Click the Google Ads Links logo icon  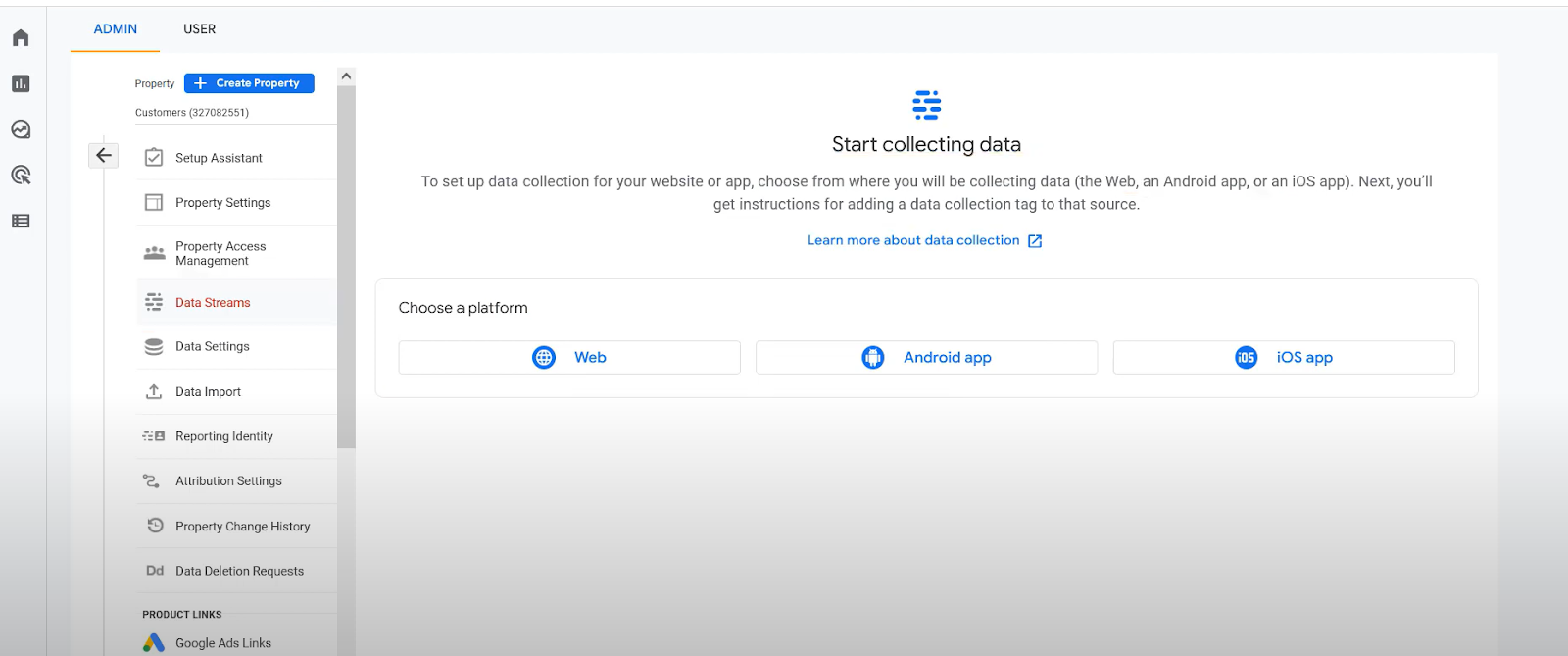pyautogui.click(x=154, y=643)
